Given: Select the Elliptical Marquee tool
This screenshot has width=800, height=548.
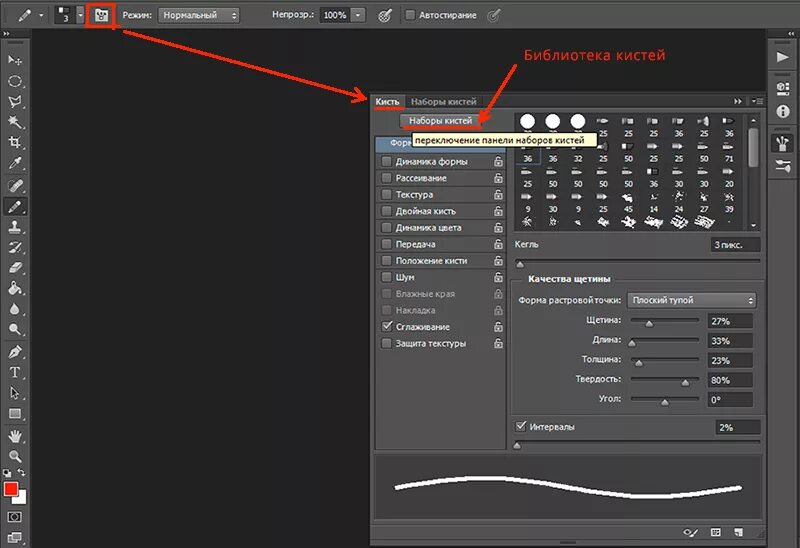Looking at the screenshot, I should [15, 81].
